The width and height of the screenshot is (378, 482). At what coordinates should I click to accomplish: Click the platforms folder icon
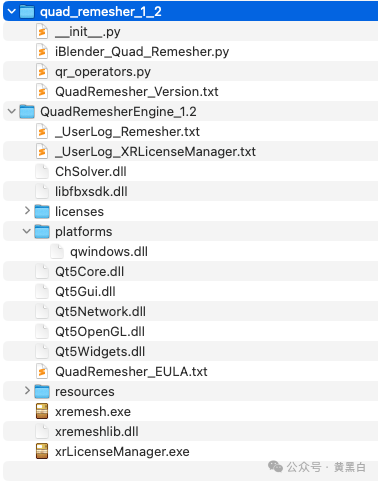[42, 232]
